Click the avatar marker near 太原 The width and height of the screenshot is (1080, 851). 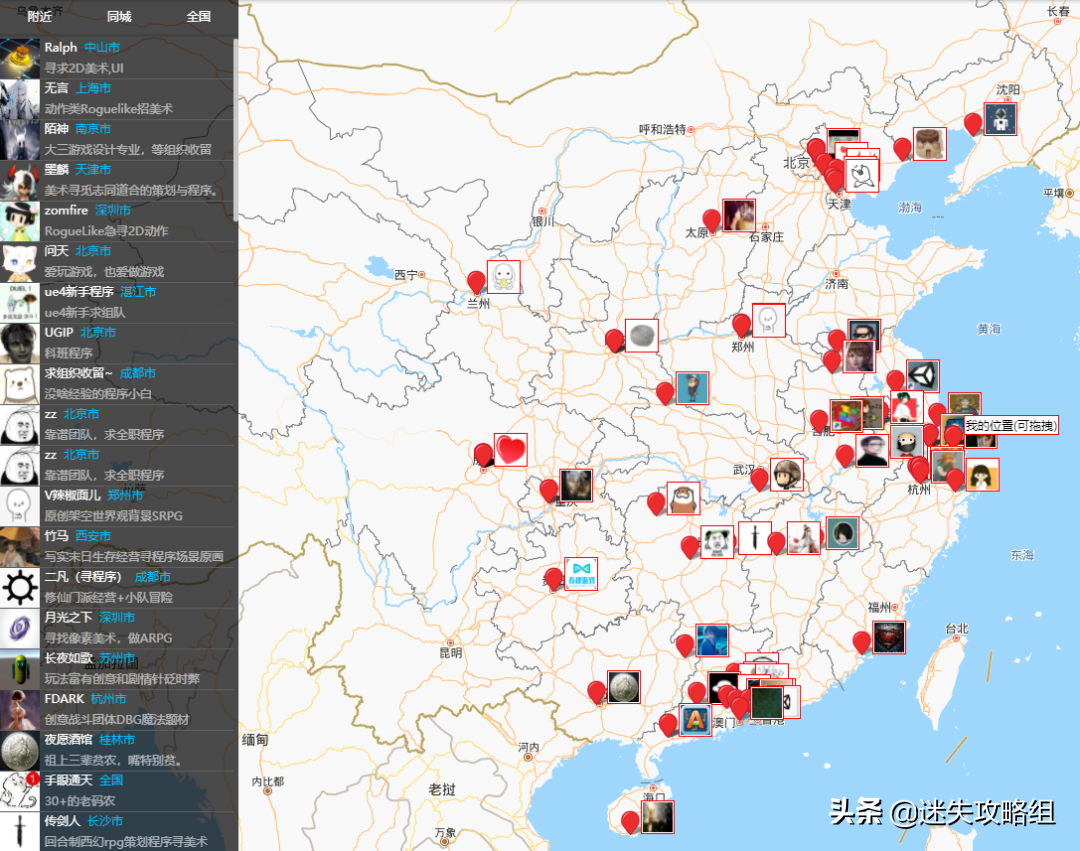click(x=739, y=216)
